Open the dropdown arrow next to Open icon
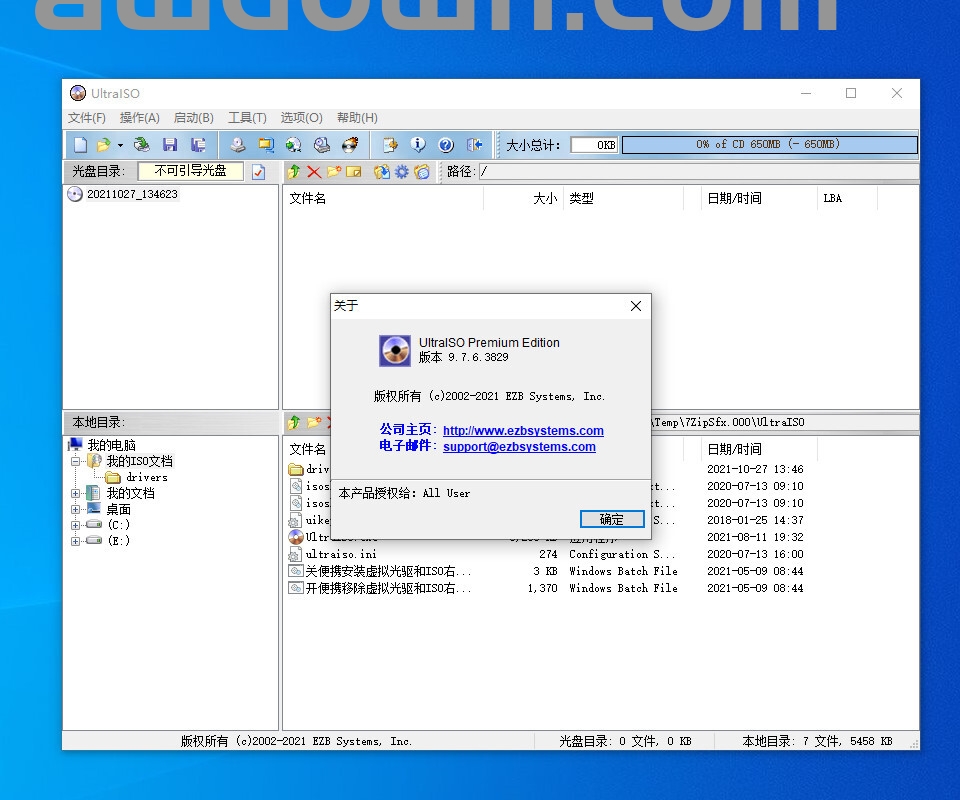 click(120, 145)
